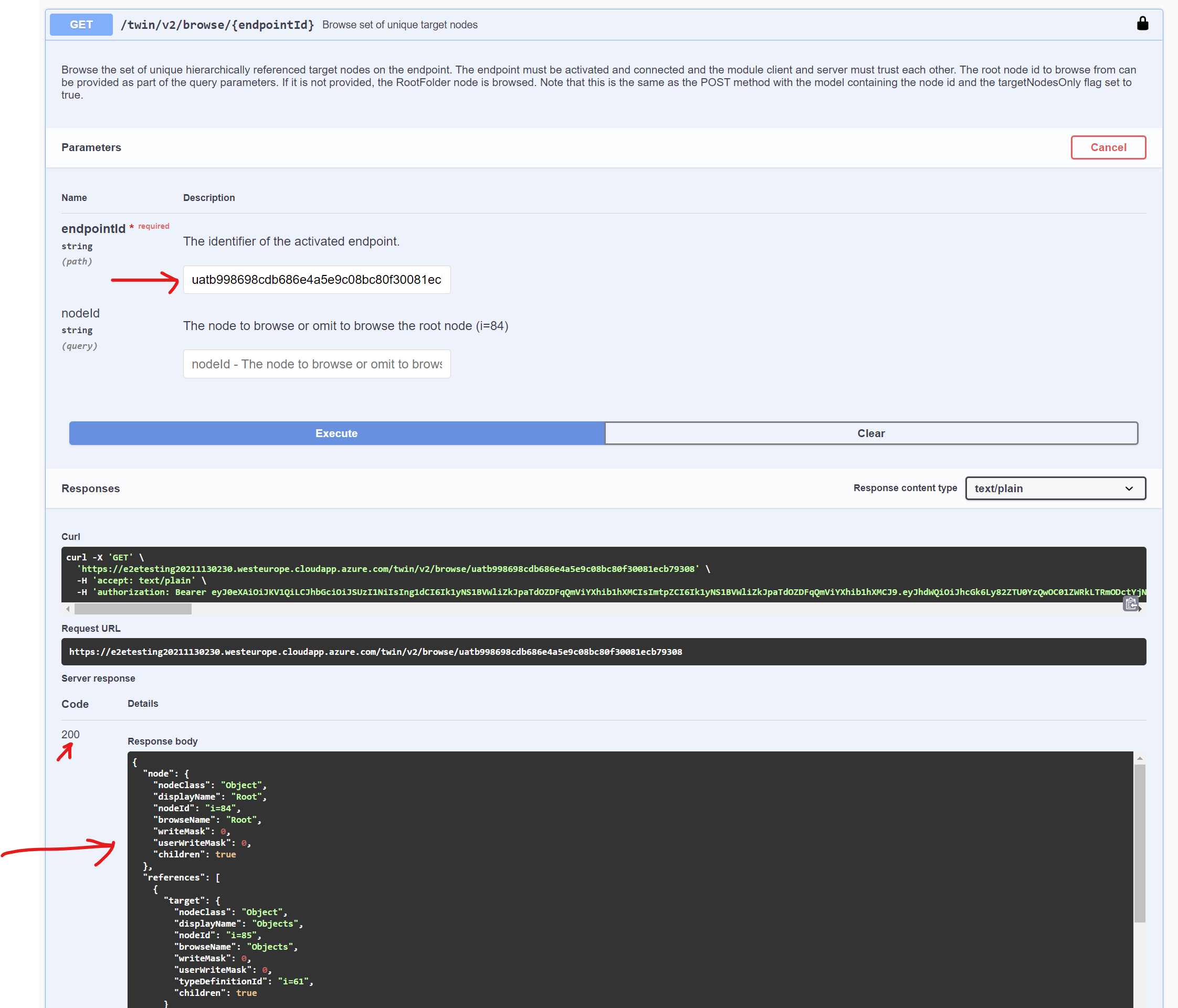
Task: Open authorization via the padlock icon
Action: [x=1143, y=23]
